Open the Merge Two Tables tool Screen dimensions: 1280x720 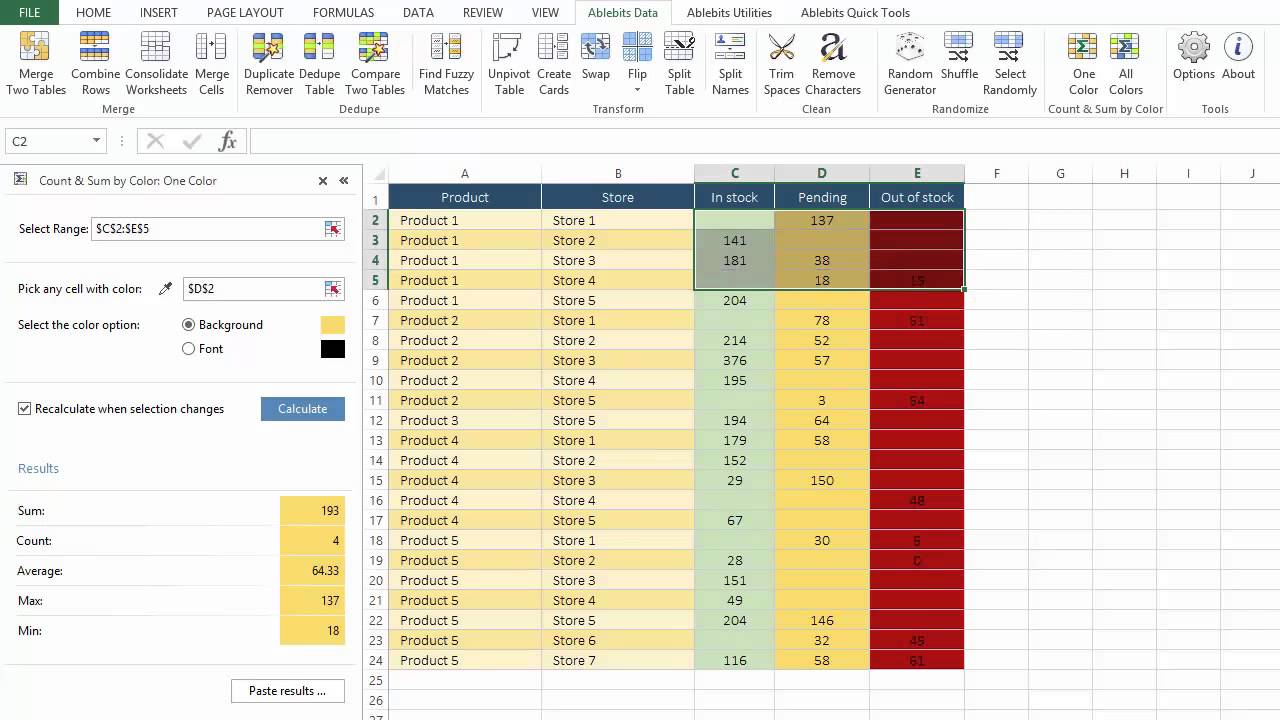click(x=35, y=64)
